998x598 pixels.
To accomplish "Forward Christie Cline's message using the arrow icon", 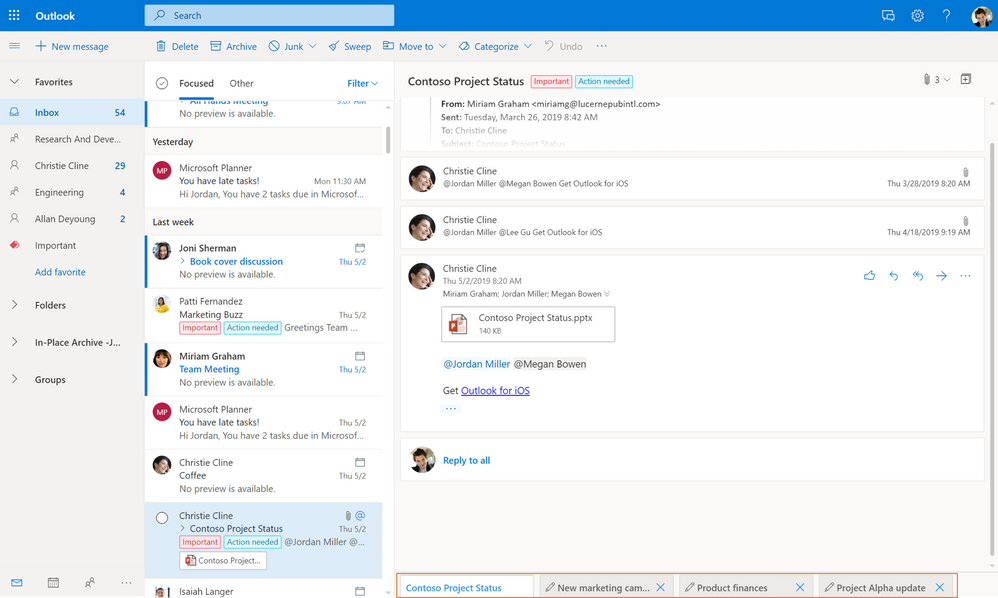I will click(941, 275).
